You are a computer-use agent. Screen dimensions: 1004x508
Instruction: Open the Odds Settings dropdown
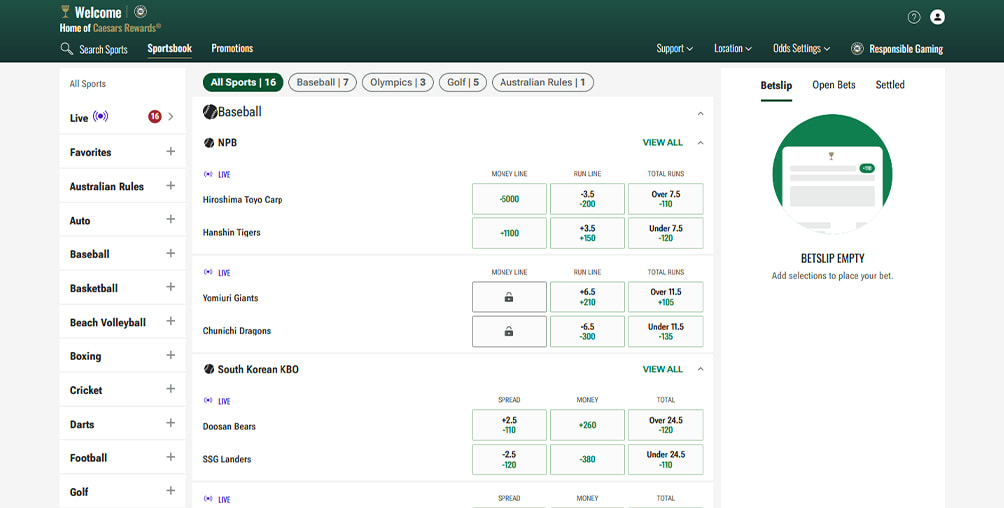801,49
